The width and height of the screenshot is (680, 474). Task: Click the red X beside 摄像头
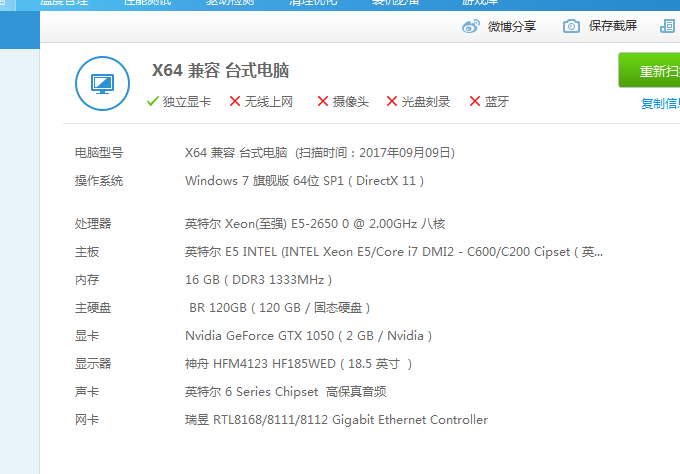coord(323,101)
